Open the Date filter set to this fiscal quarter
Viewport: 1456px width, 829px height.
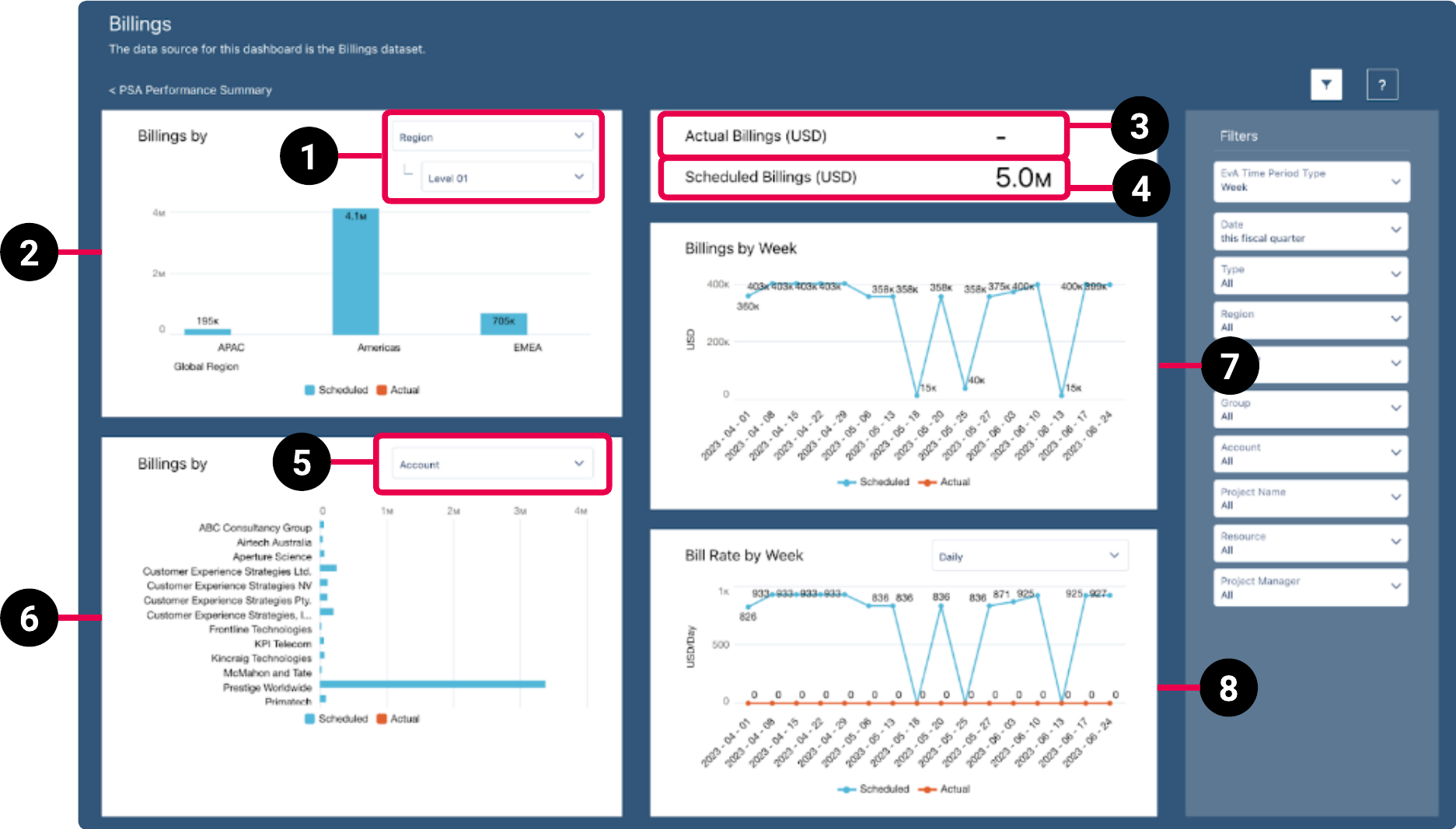tap(1311, 231)
